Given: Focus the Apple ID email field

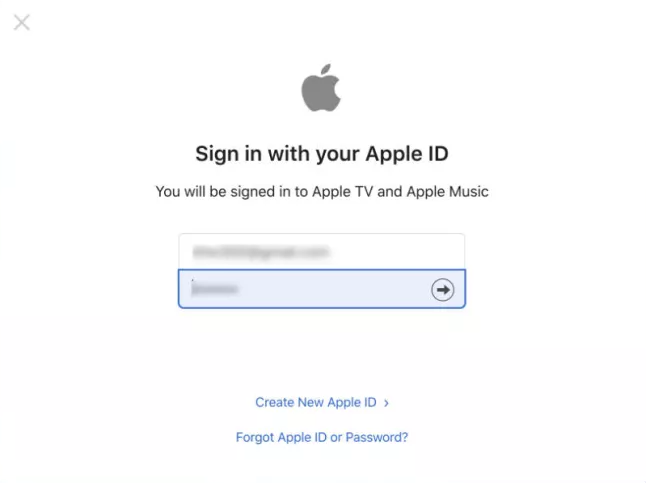Looking at the screenshot, I should (x=322, y=251).
